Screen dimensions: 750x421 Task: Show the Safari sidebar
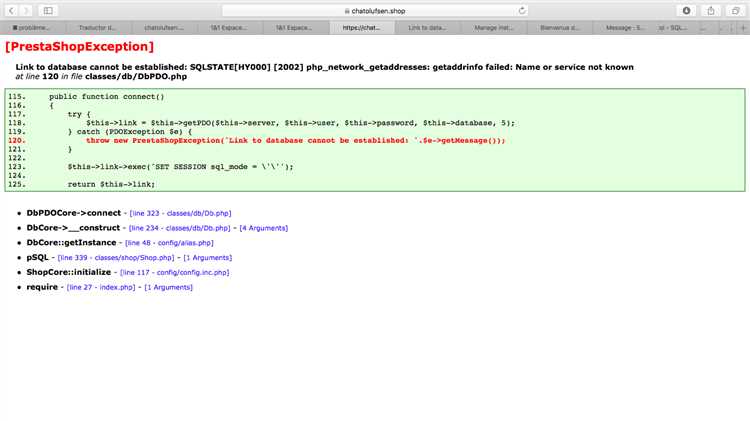pyautogui.click(x=48, y=11)
